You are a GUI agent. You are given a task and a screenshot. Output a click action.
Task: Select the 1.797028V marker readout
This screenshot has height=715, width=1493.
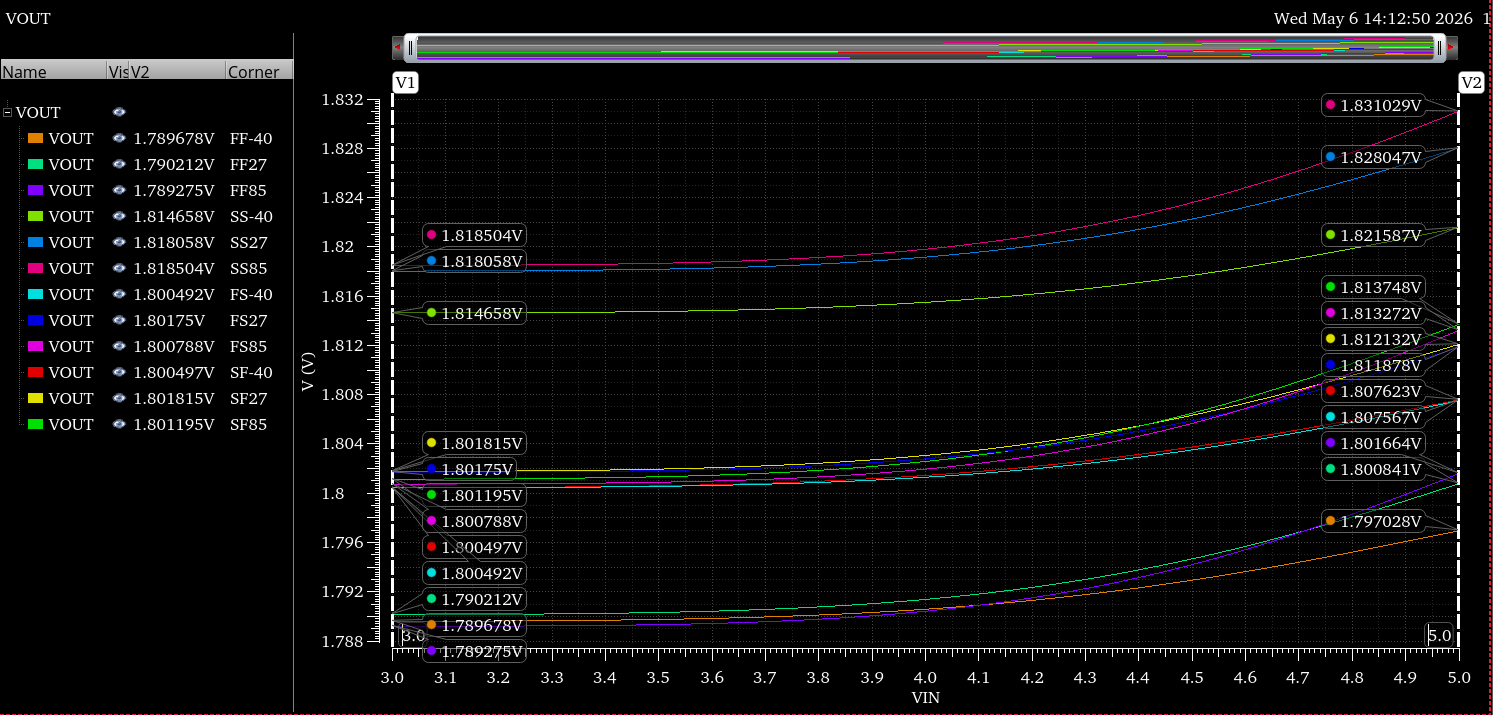pos(1372,521)
